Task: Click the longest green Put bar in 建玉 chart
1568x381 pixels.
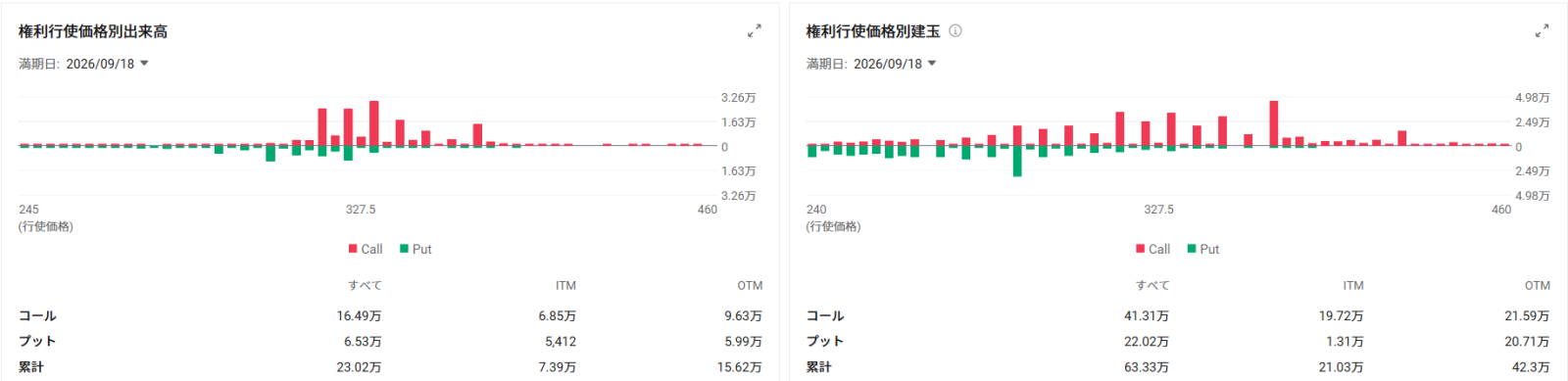Action: (x=1017, y=162)
